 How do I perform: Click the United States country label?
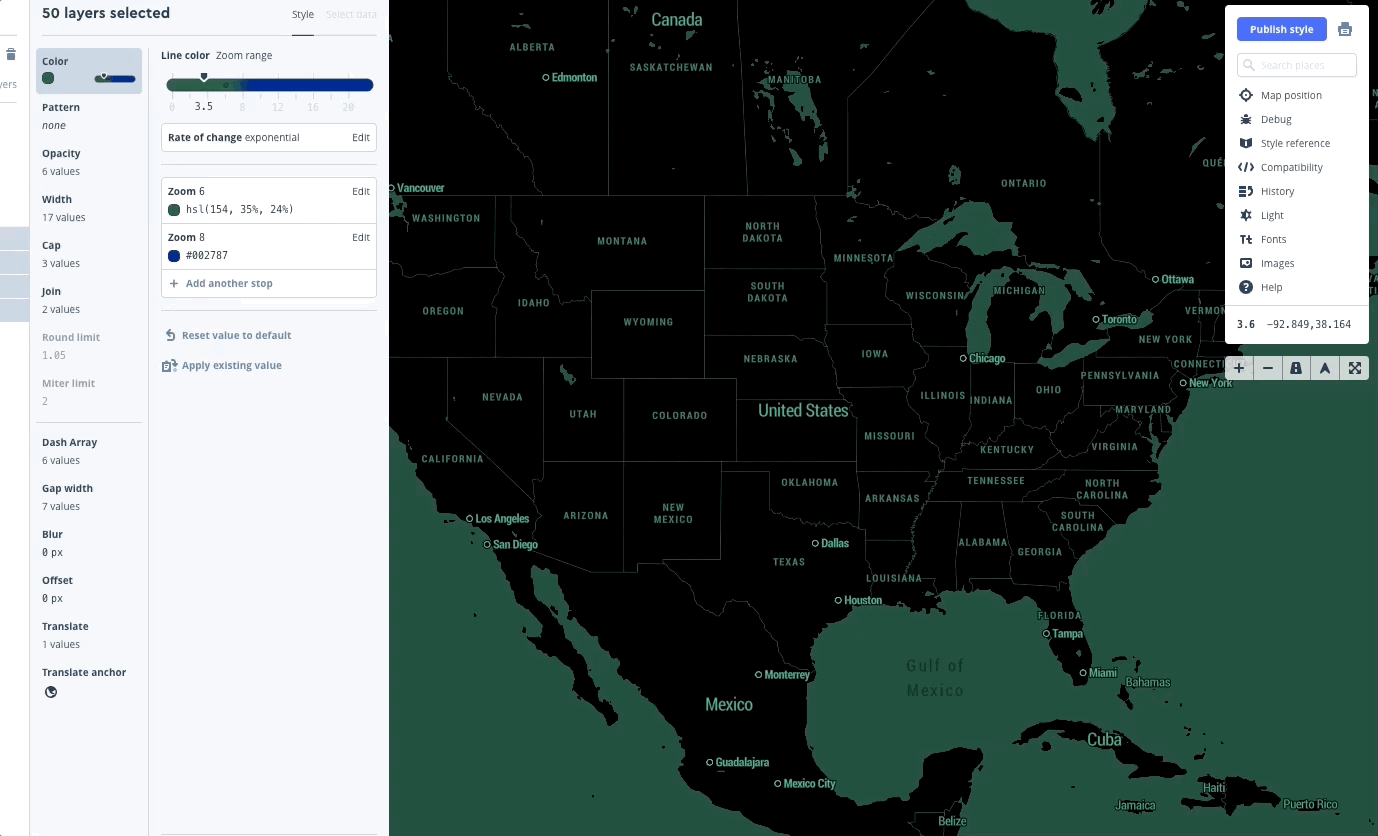point(803,411)
